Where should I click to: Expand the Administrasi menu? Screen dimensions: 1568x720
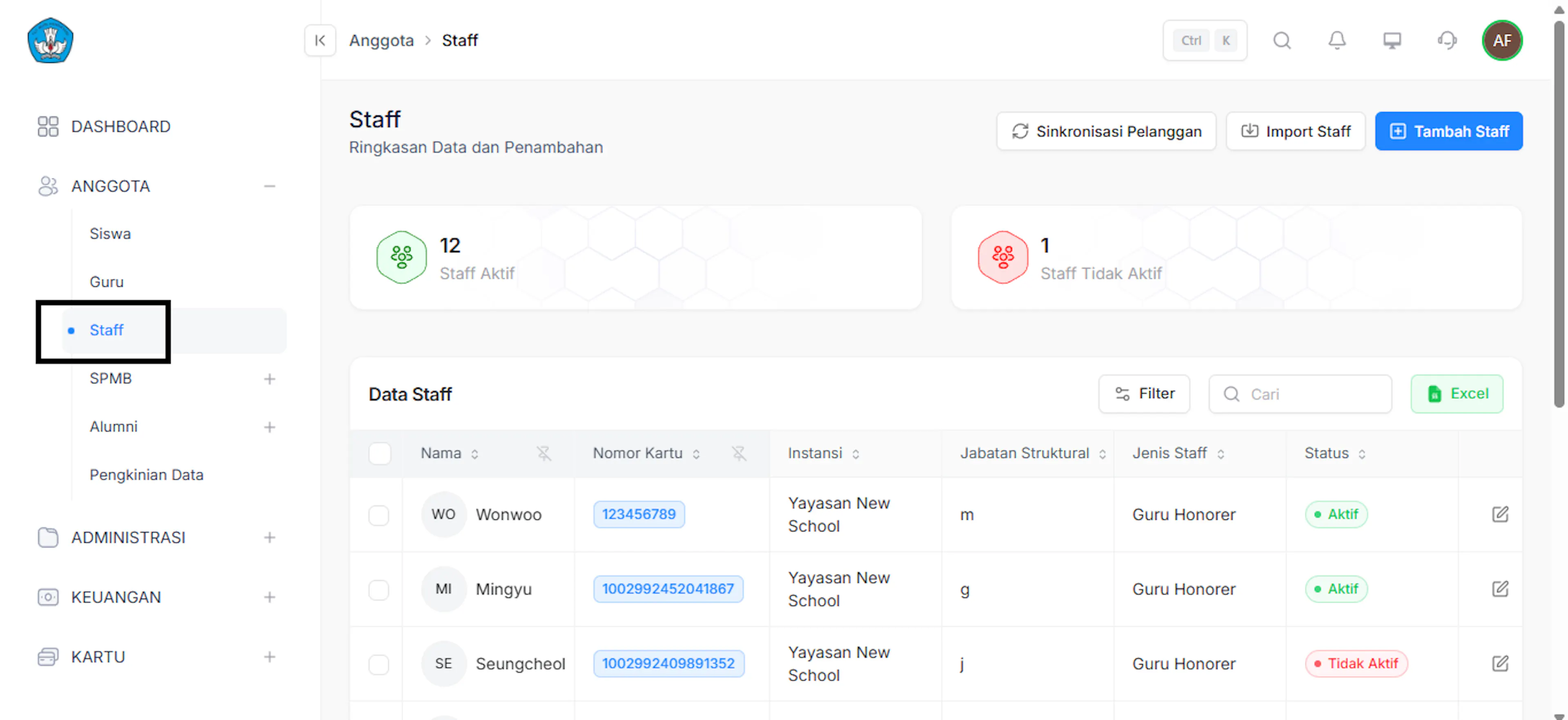(269, 537)
